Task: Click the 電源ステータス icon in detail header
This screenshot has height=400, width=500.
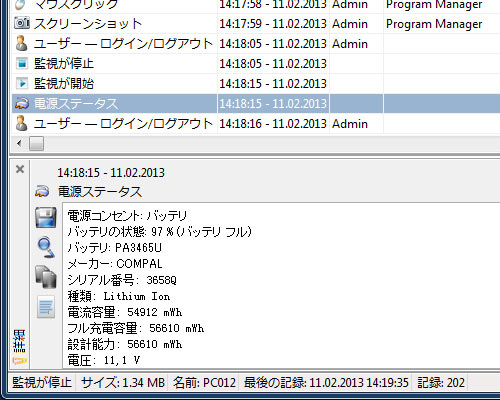Action: (x=42, y=192)
